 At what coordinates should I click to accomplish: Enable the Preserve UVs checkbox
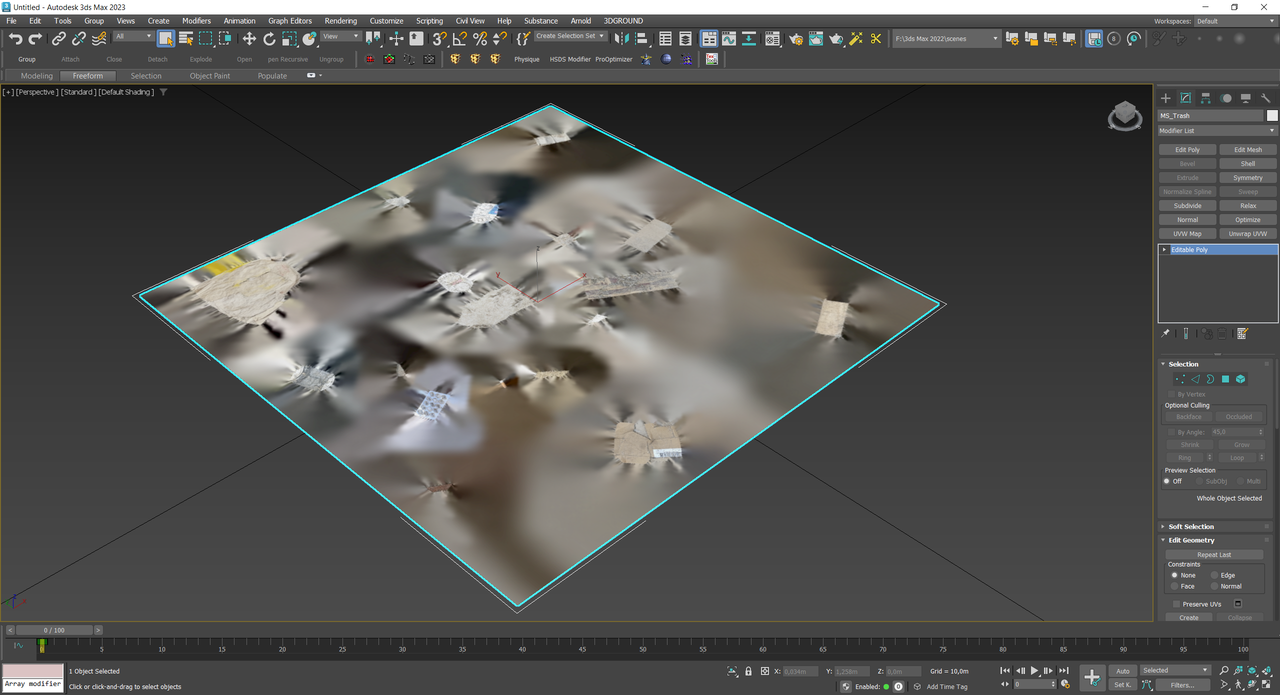[x=1176, y=604]
